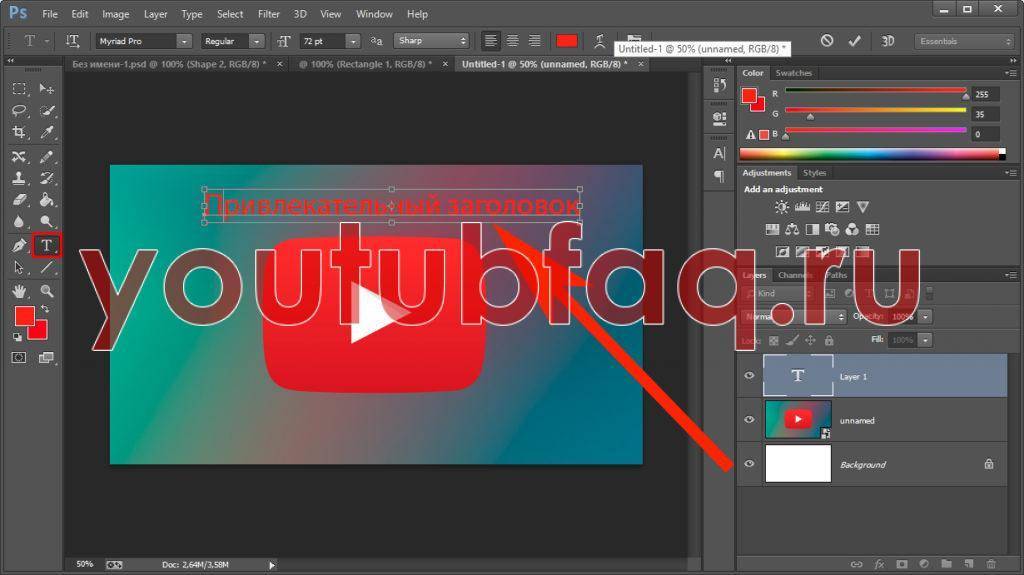Click the Background layer thumbnail
Image resolution: width=1024 pixels, height=575 pixels.
[x=798, y=464]
